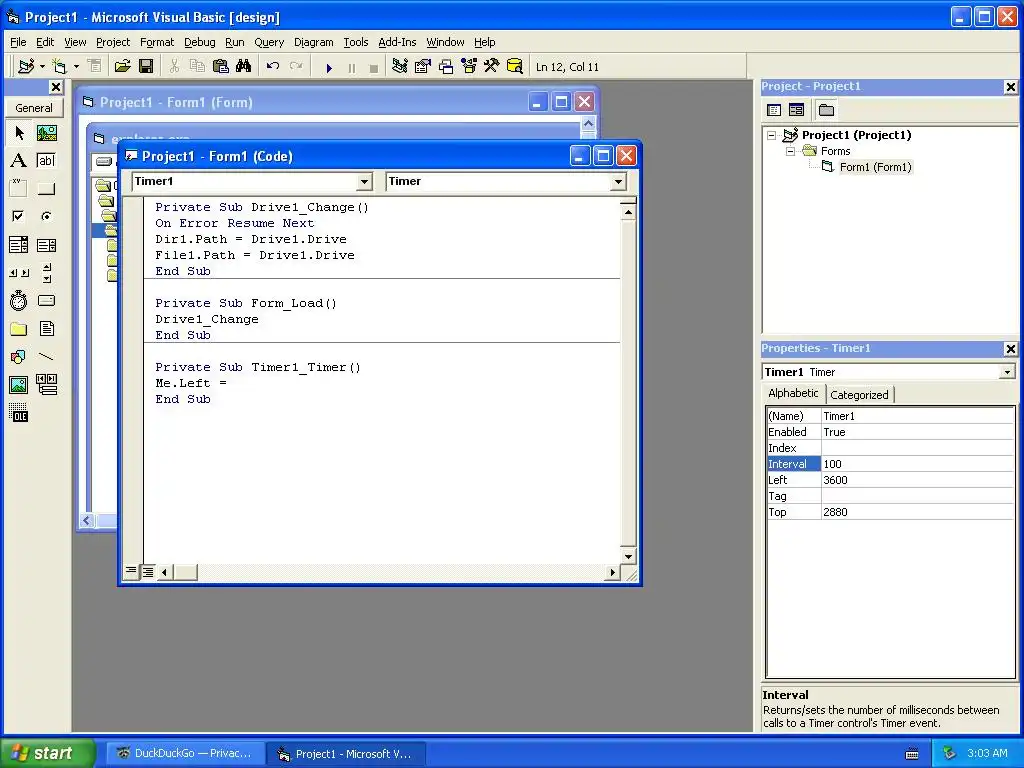Select the VScrollBar control in the toolbox

pyautogui.click(x=46, y=273)
